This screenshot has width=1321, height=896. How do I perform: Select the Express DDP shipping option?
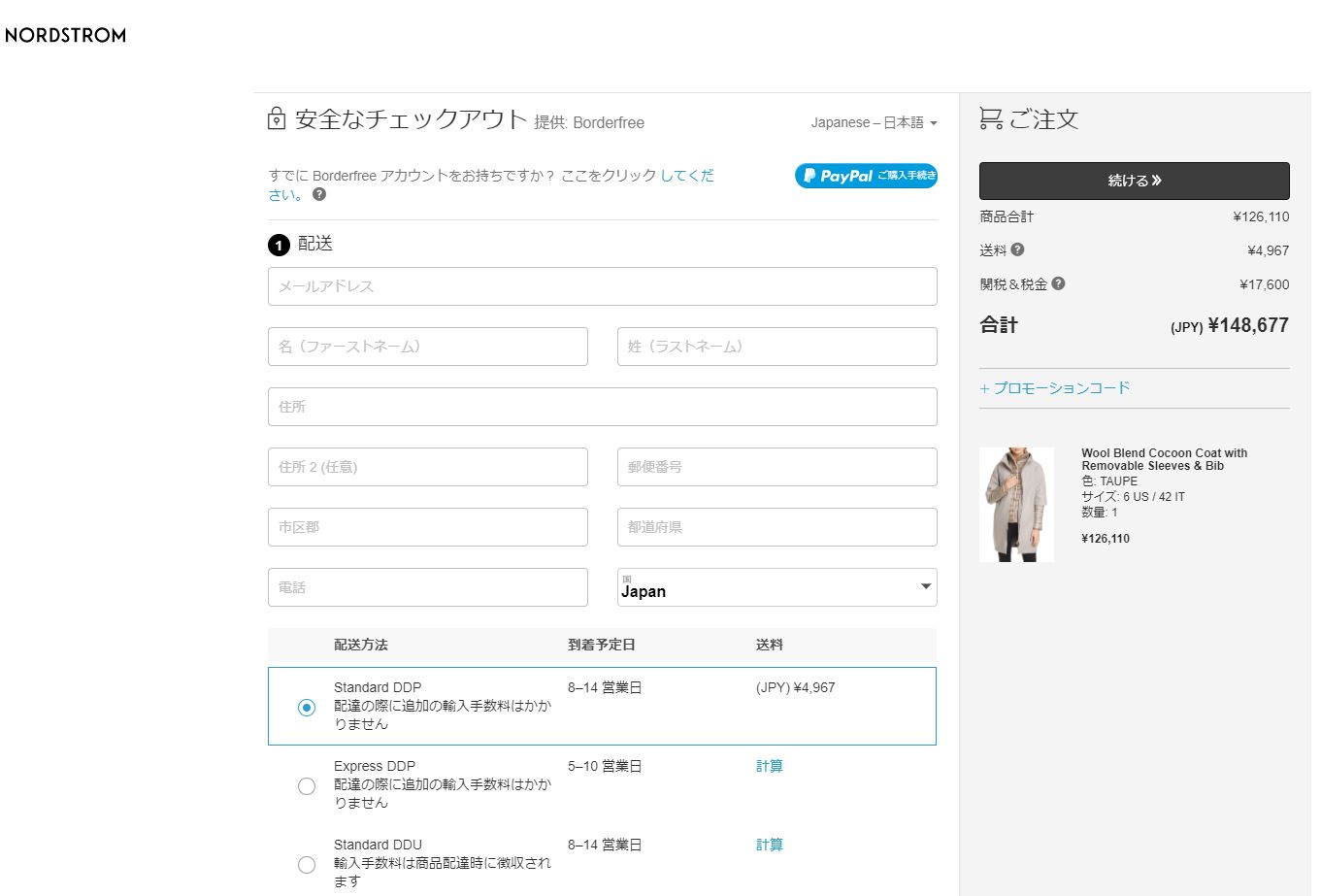(x=307, y=786)
